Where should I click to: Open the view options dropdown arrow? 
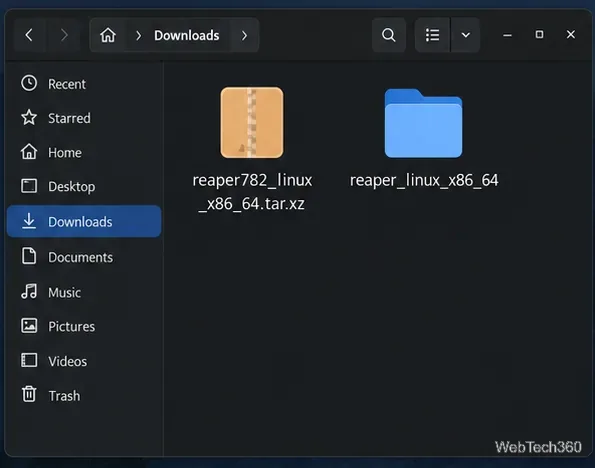tap(466, 35)
